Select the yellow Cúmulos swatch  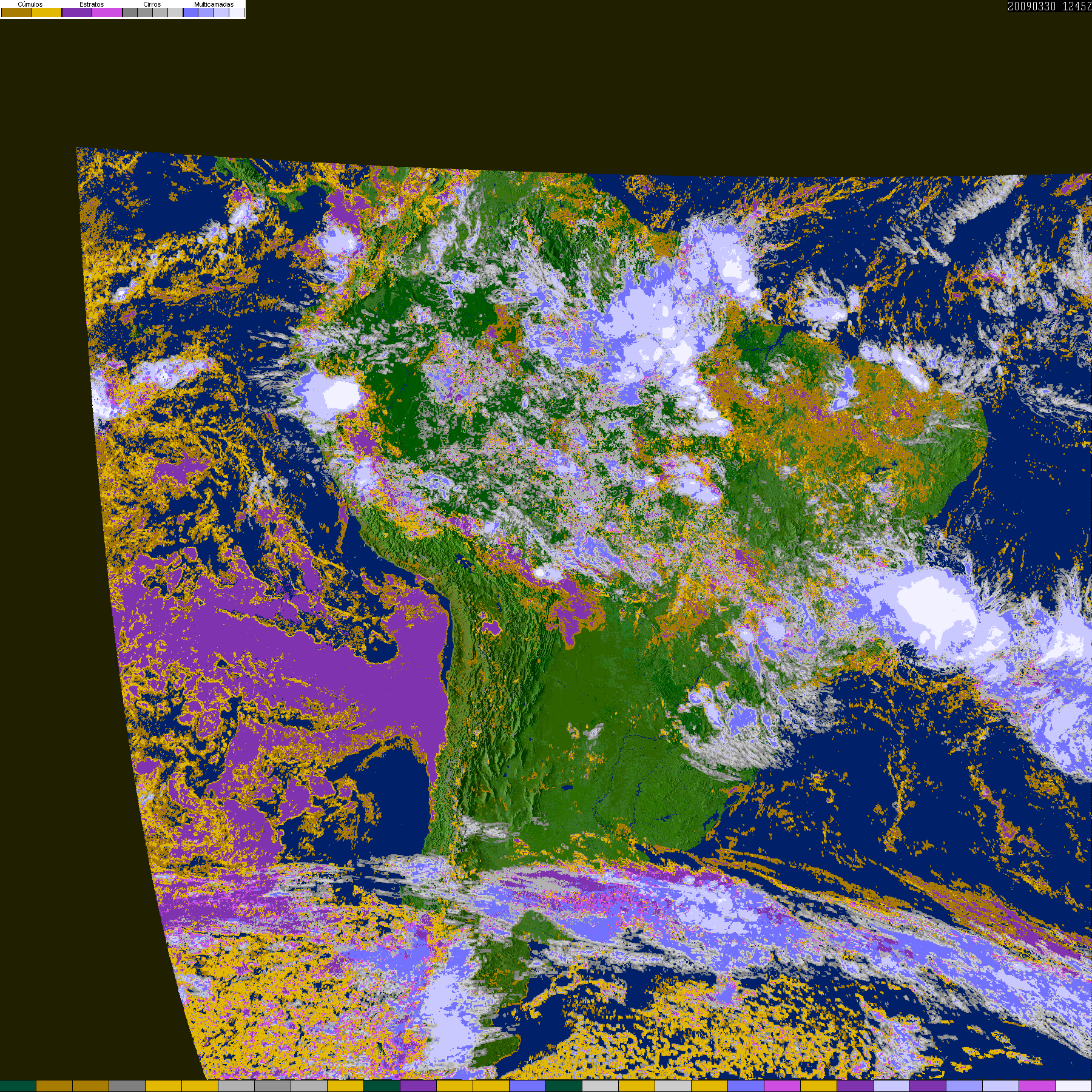point(47,13)
